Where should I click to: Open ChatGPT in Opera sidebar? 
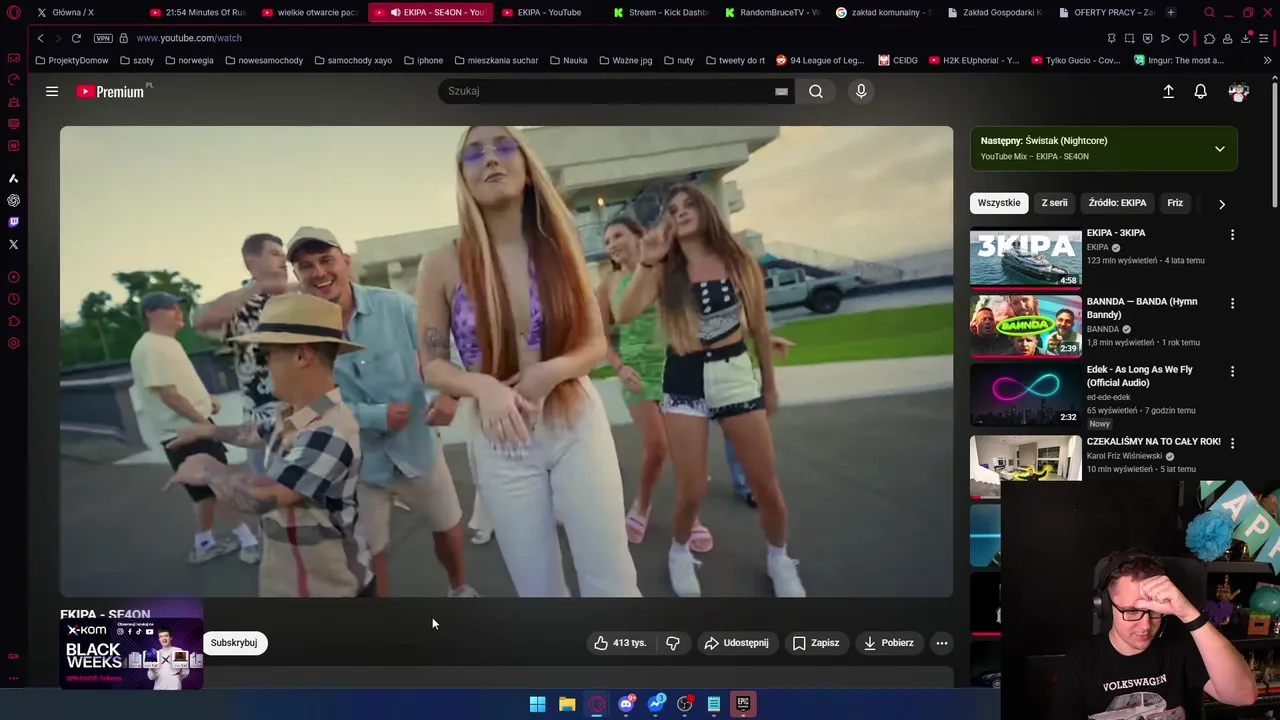click(x=13, y=200)
